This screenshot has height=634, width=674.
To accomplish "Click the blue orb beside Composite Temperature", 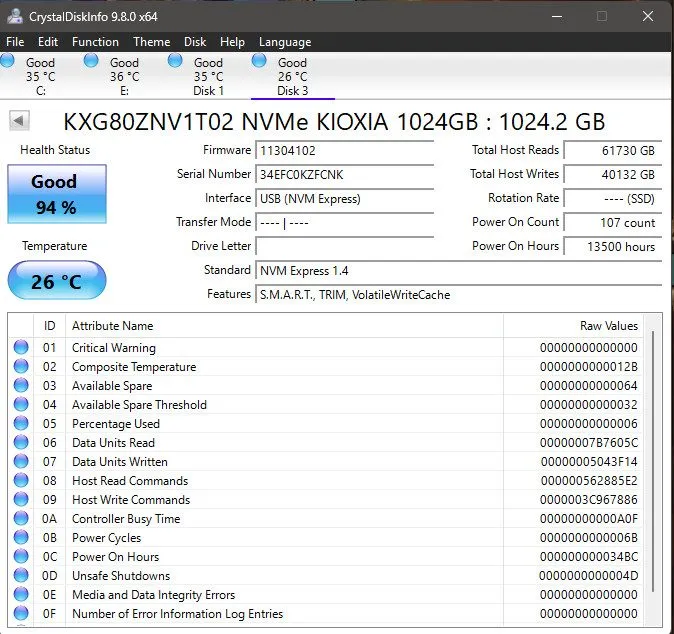I will tap(21, 366).
